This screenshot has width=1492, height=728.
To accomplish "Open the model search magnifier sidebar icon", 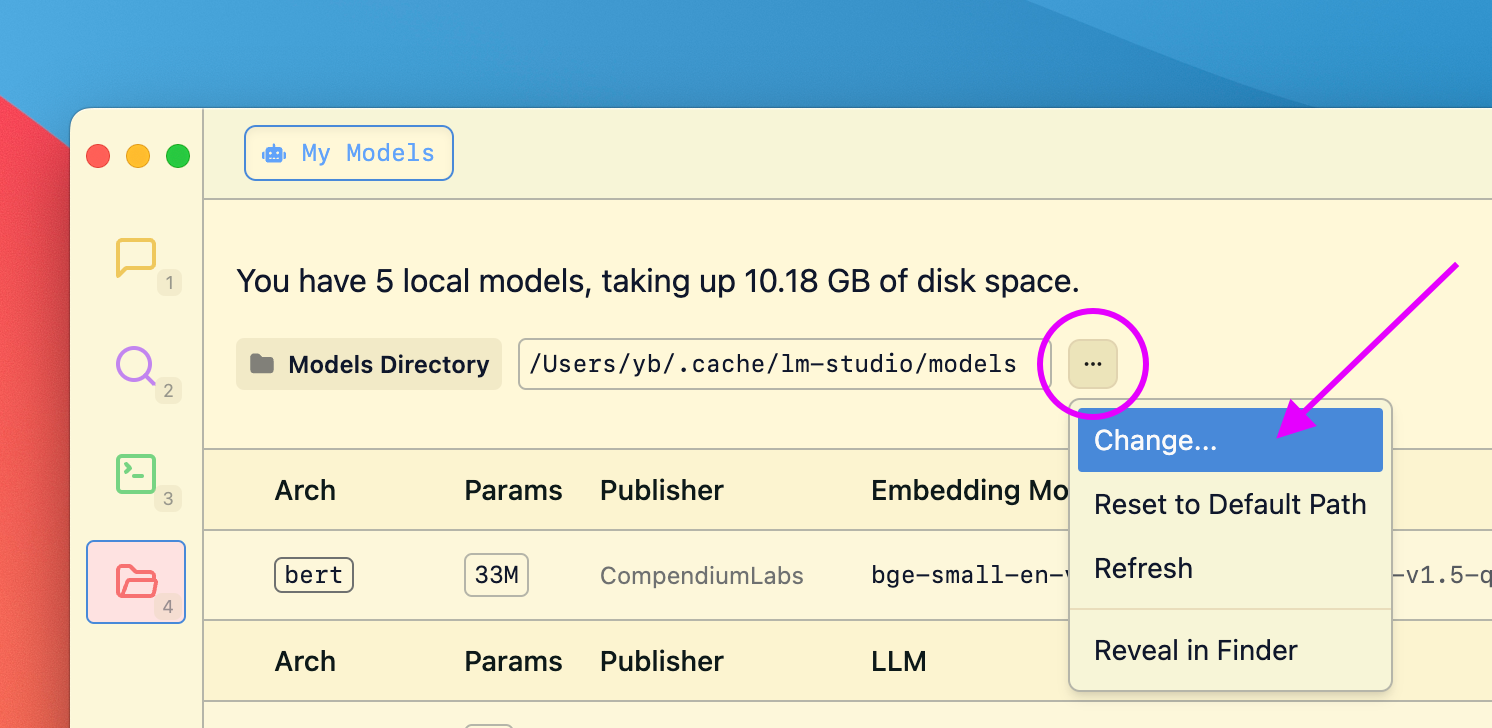I will tap(136, 366).
